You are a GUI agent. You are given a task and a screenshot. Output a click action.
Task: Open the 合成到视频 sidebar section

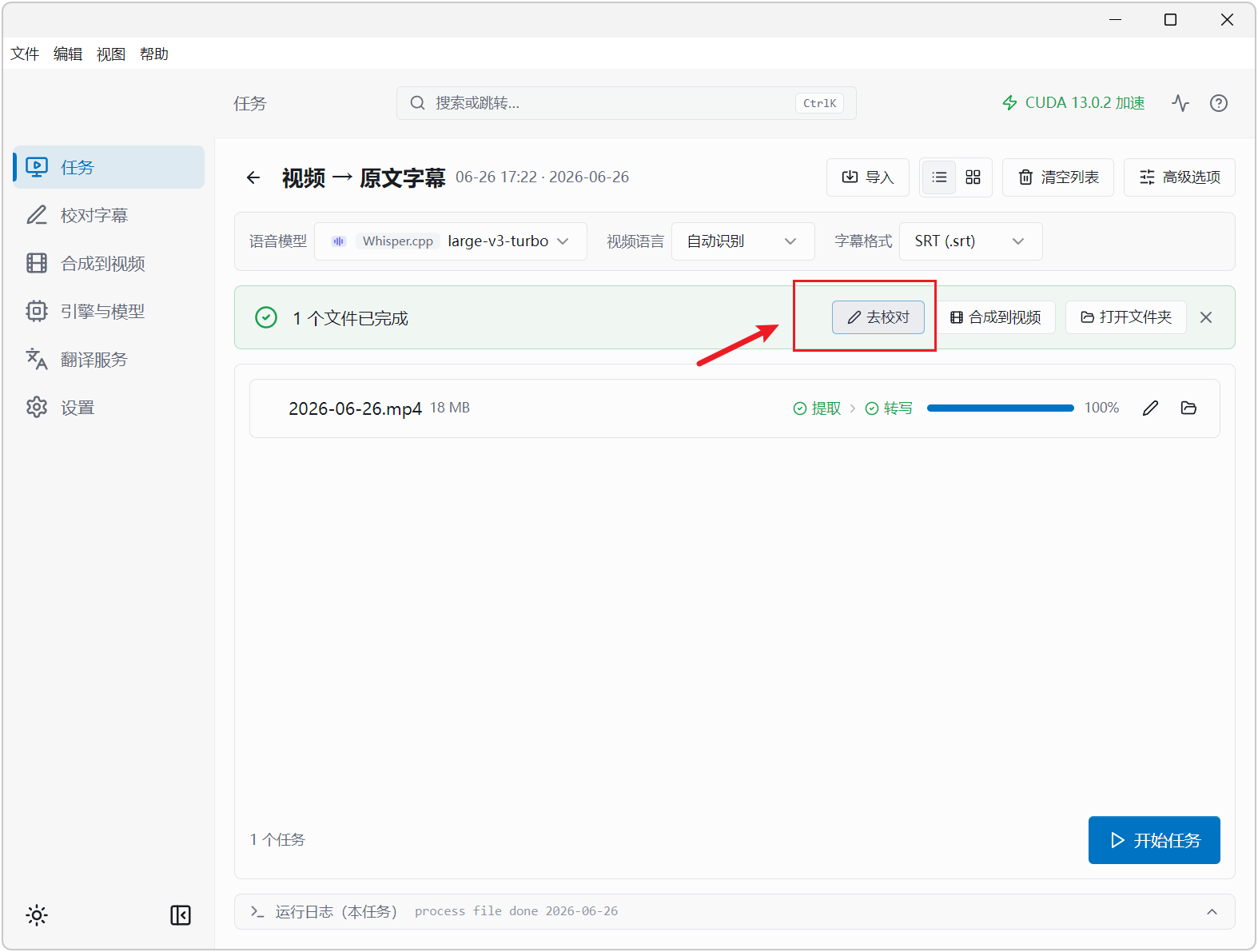pos(109,263)
